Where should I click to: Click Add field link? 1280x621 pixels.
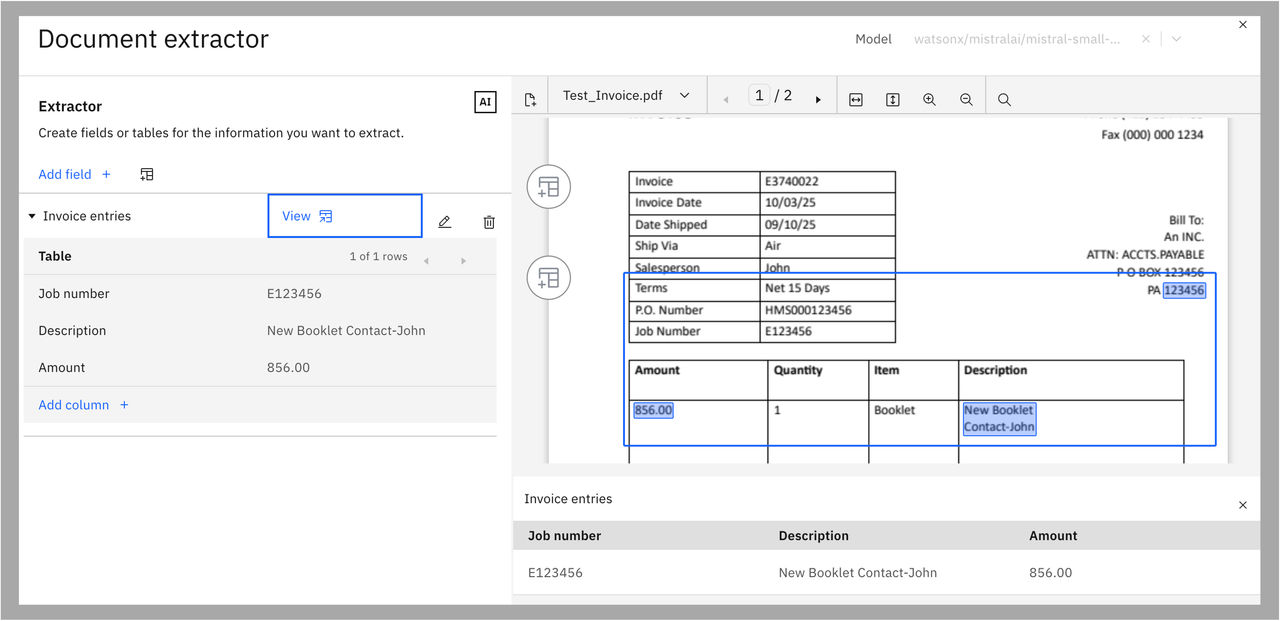75,174
